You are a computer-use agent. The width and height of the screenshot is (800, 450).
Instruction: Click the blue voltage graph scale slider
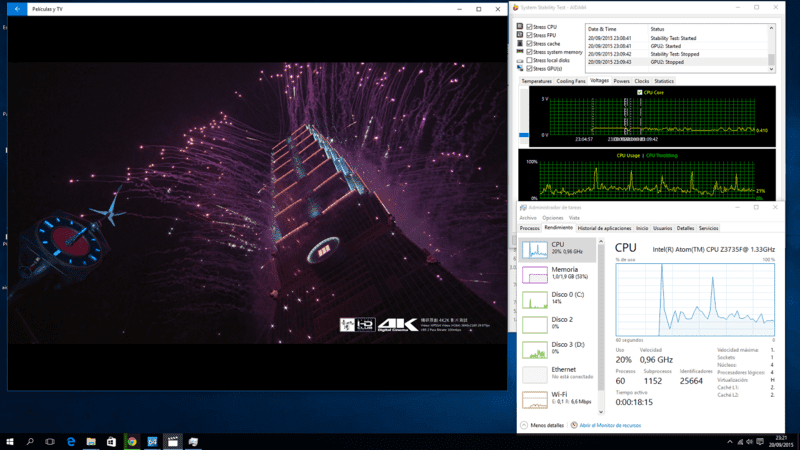[523, 135]
